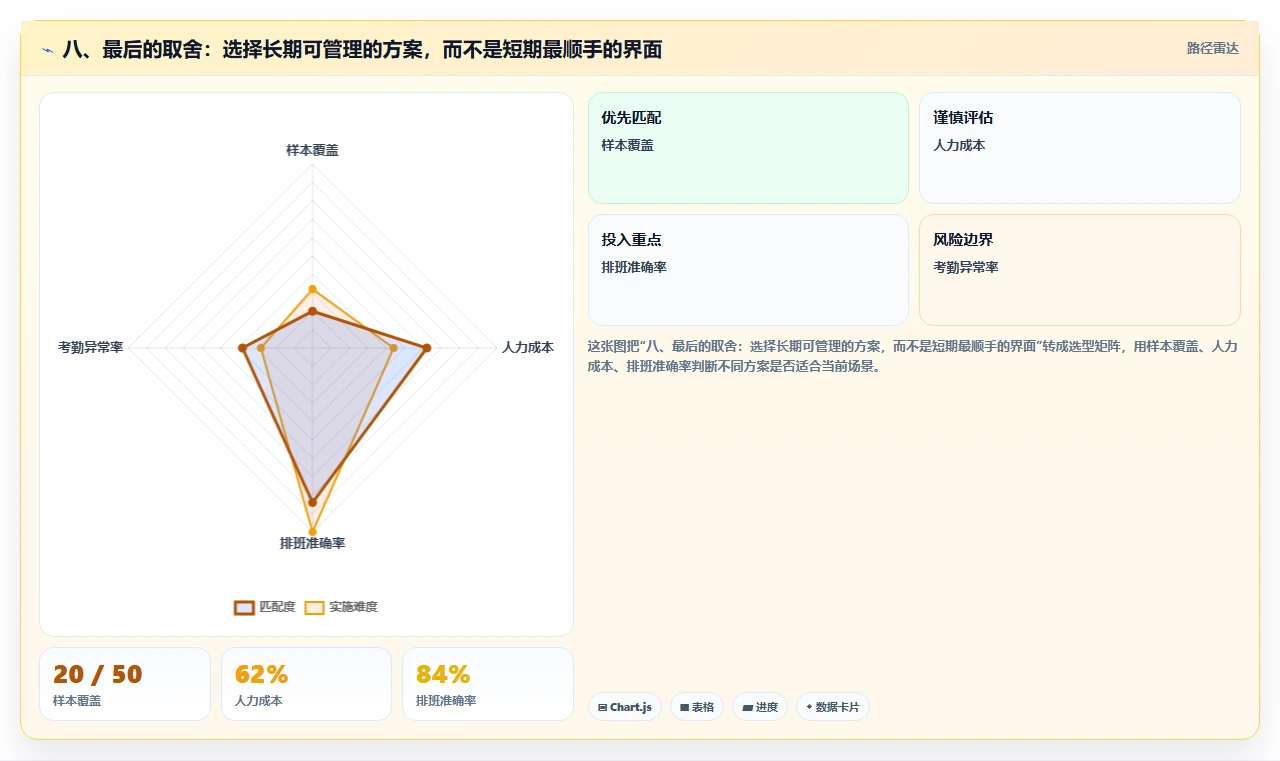Click the 排班准确率 axis label on the radar chart
The image size is (1280, 761).
pyautogui.click(x=312, y=543)
